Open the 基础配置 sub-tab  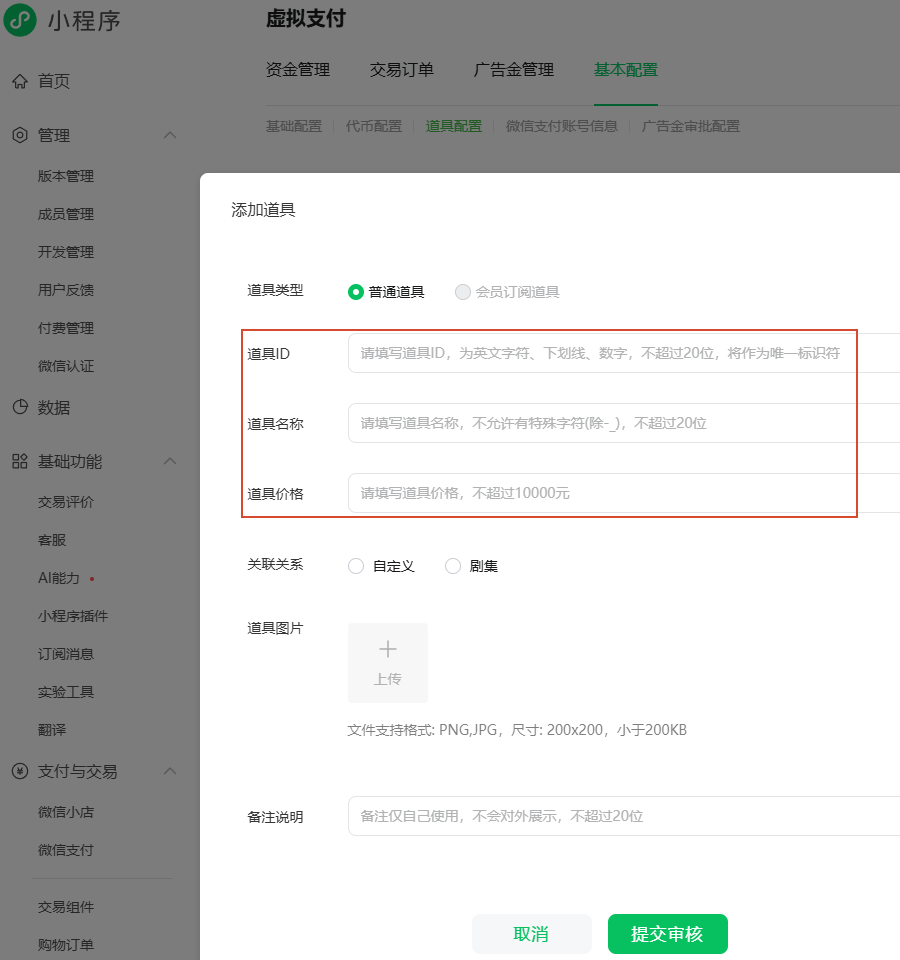tap(294, 126)
